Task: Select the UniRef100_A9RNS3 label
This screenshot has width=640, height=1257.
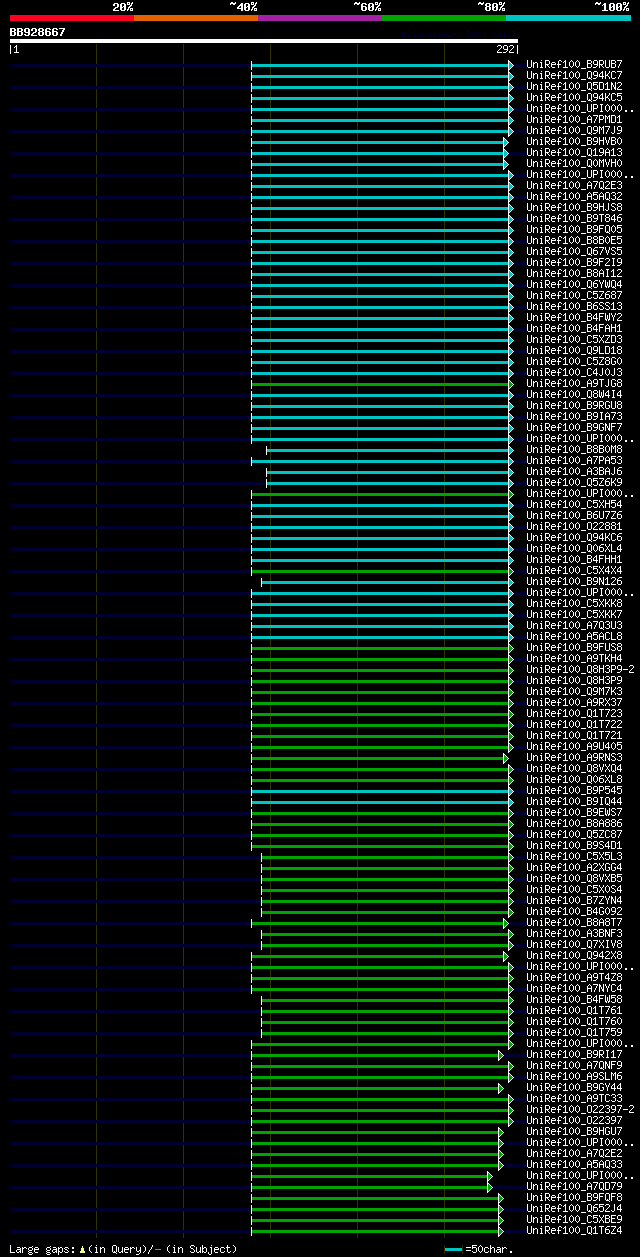Action: tap(574, 757)
